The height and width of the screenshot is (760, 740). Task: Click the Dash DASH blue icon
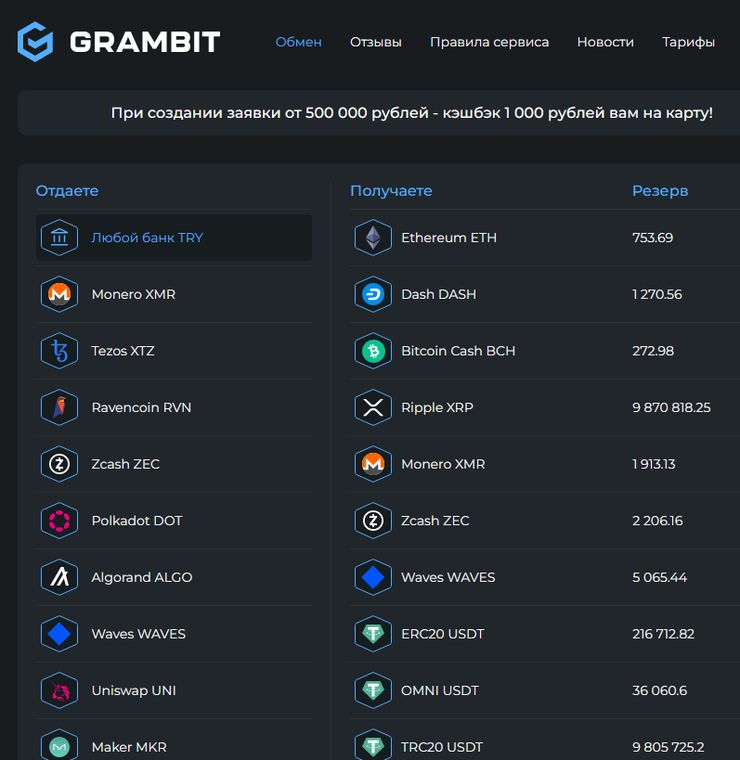click(373, 294)
